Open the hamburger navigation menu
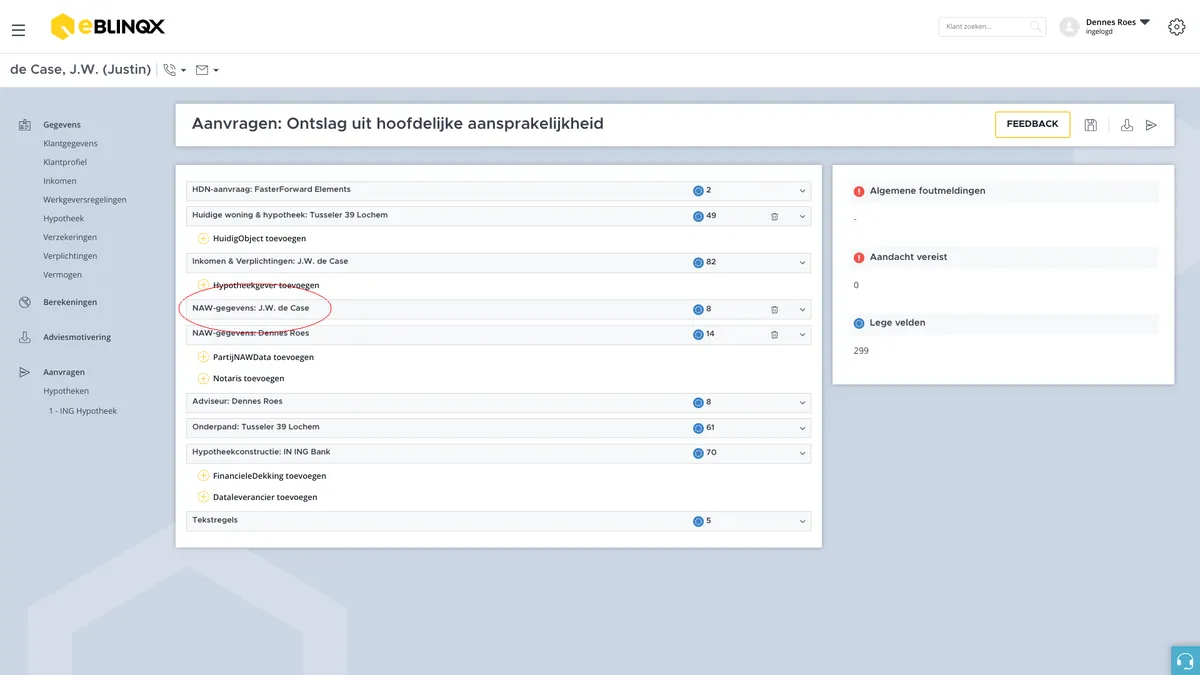1200x675 pixels. tap(19, 30)
